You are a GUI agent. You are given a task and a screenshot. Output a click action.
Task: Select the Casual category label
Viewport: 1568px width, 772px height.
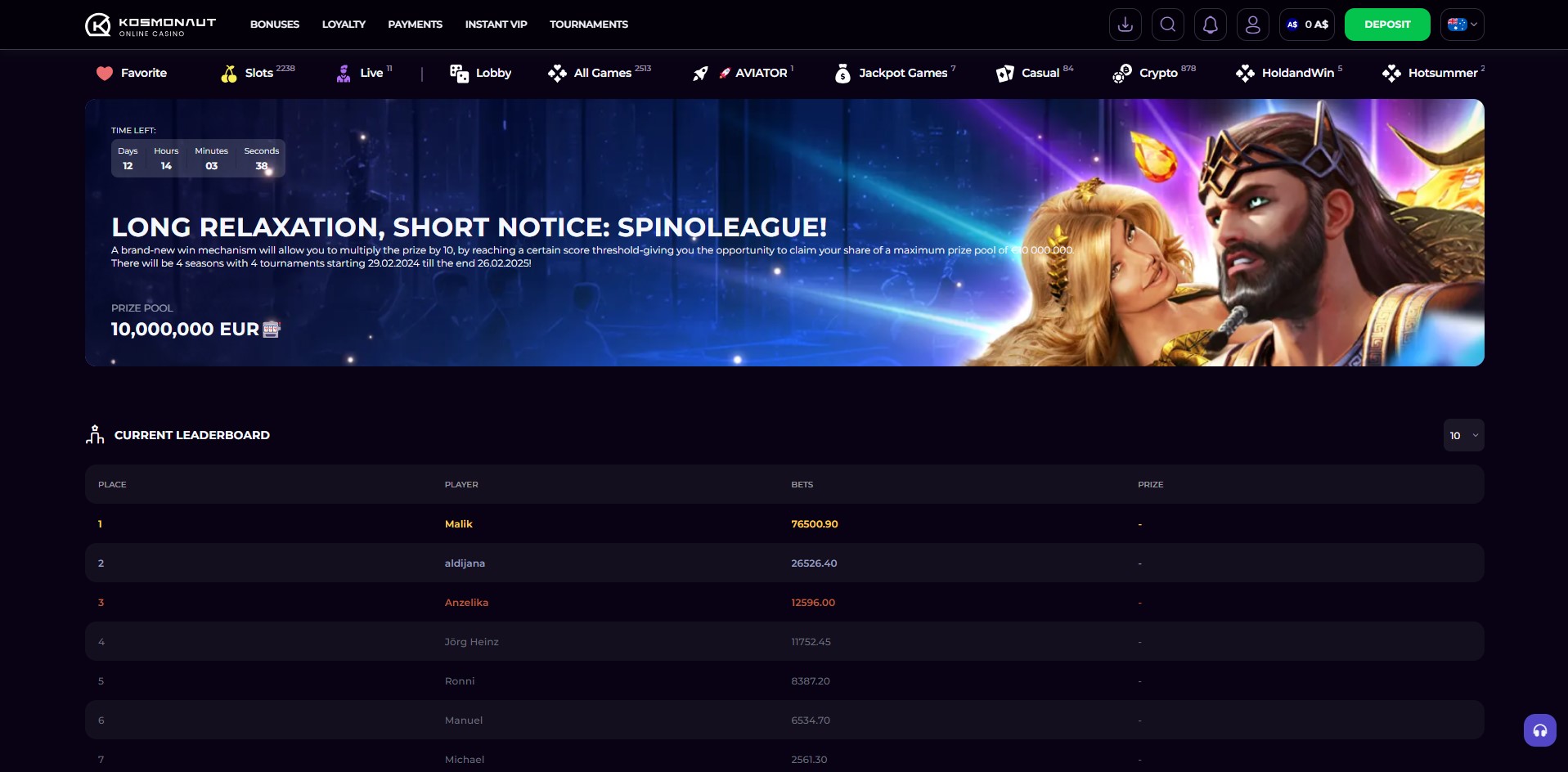(1040, 73)
